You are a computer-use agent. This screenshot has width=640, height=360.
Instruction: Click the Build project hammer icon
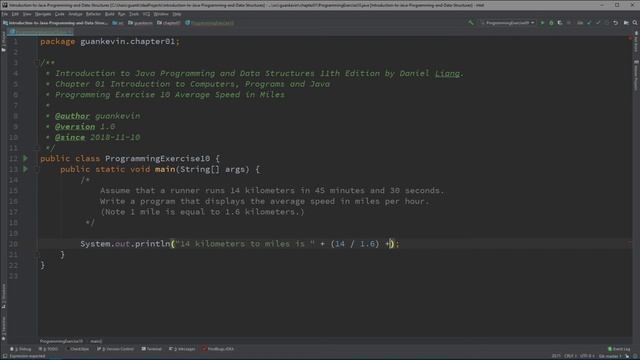pyautogui.click(x=471, y=23)
